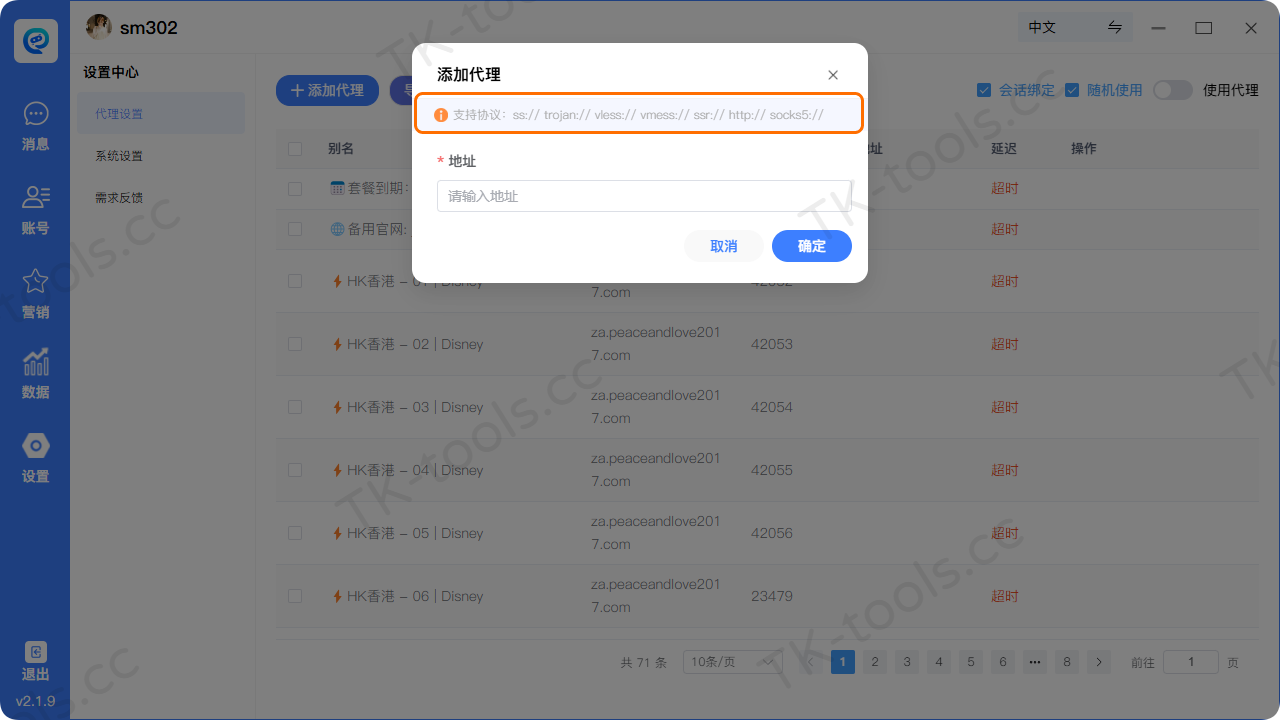Select the 代理设置 menu item
This screenshot has width=1280, height=720.
point(161,114)
